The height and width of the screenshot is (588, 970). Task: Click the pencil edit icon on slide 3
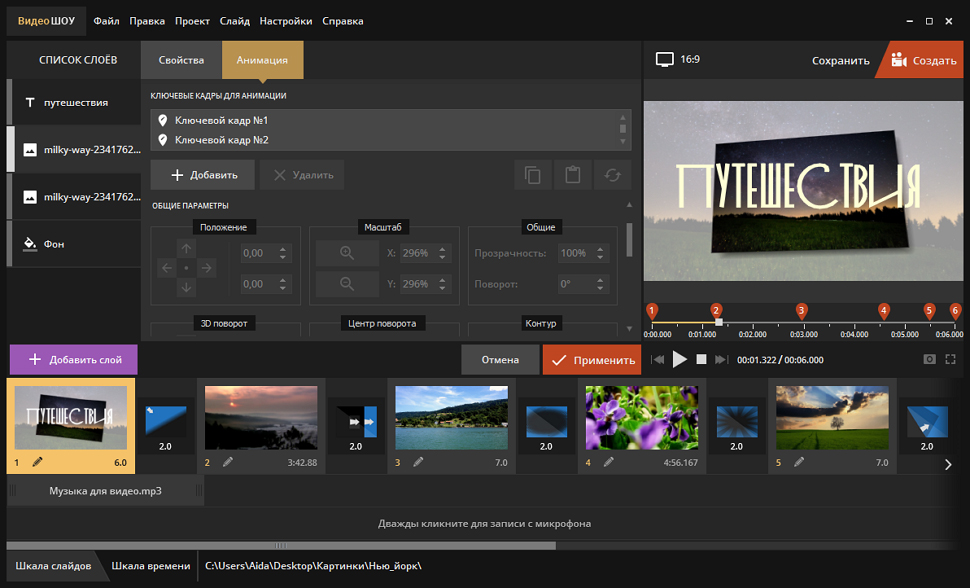point(418,462)
